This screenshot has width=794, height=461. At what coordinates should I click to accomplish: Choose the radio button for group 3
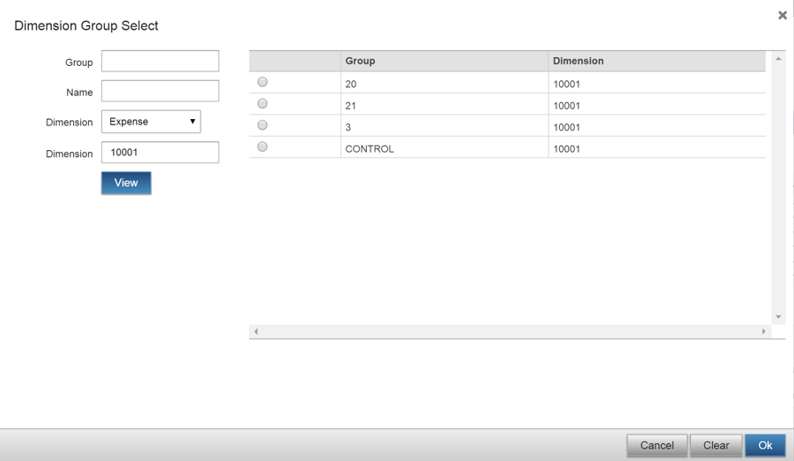[x=263, y=126]
